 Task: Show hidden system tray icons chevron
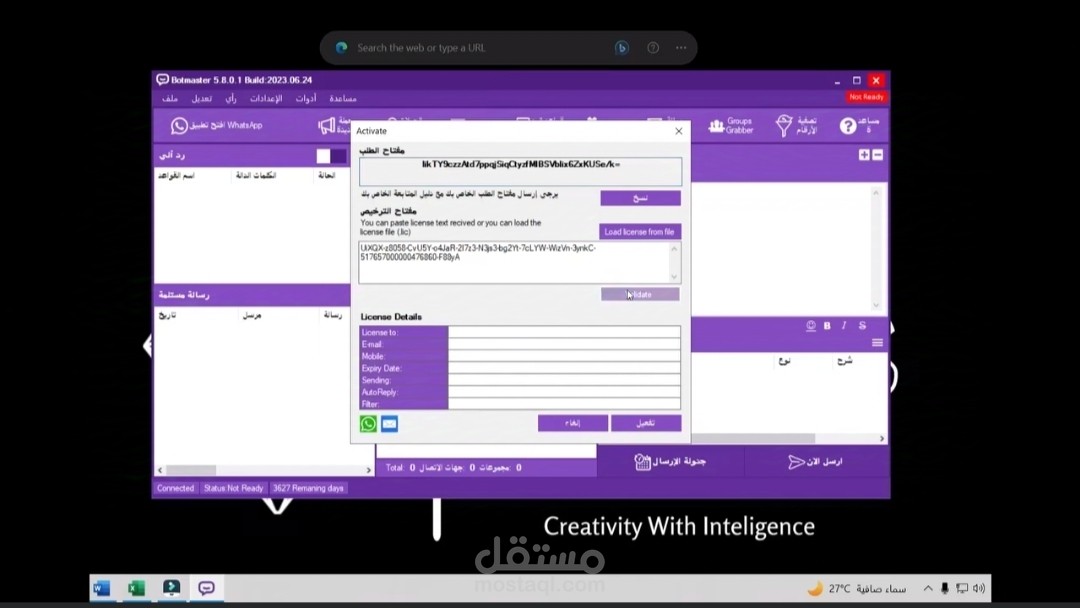coord(928,588)
